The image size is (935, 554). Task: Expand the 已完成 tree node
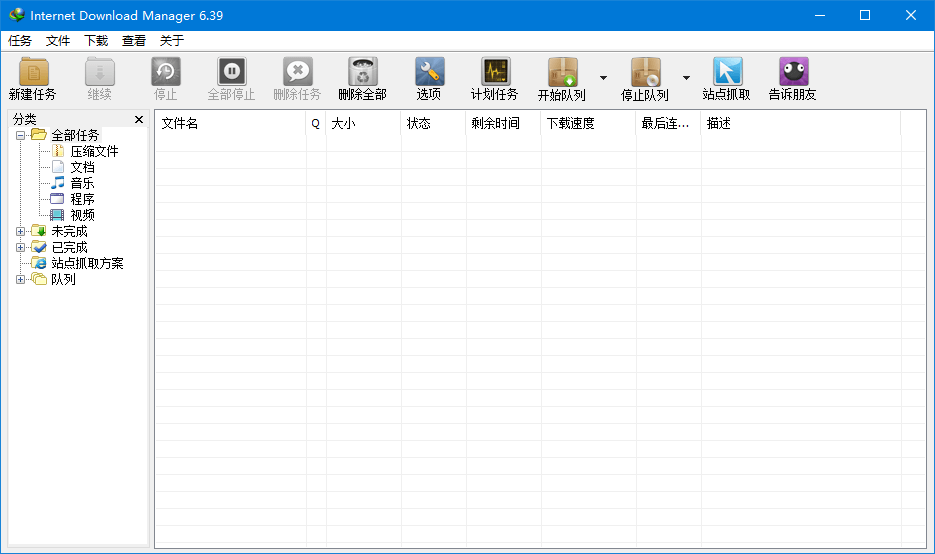(20, 247)
